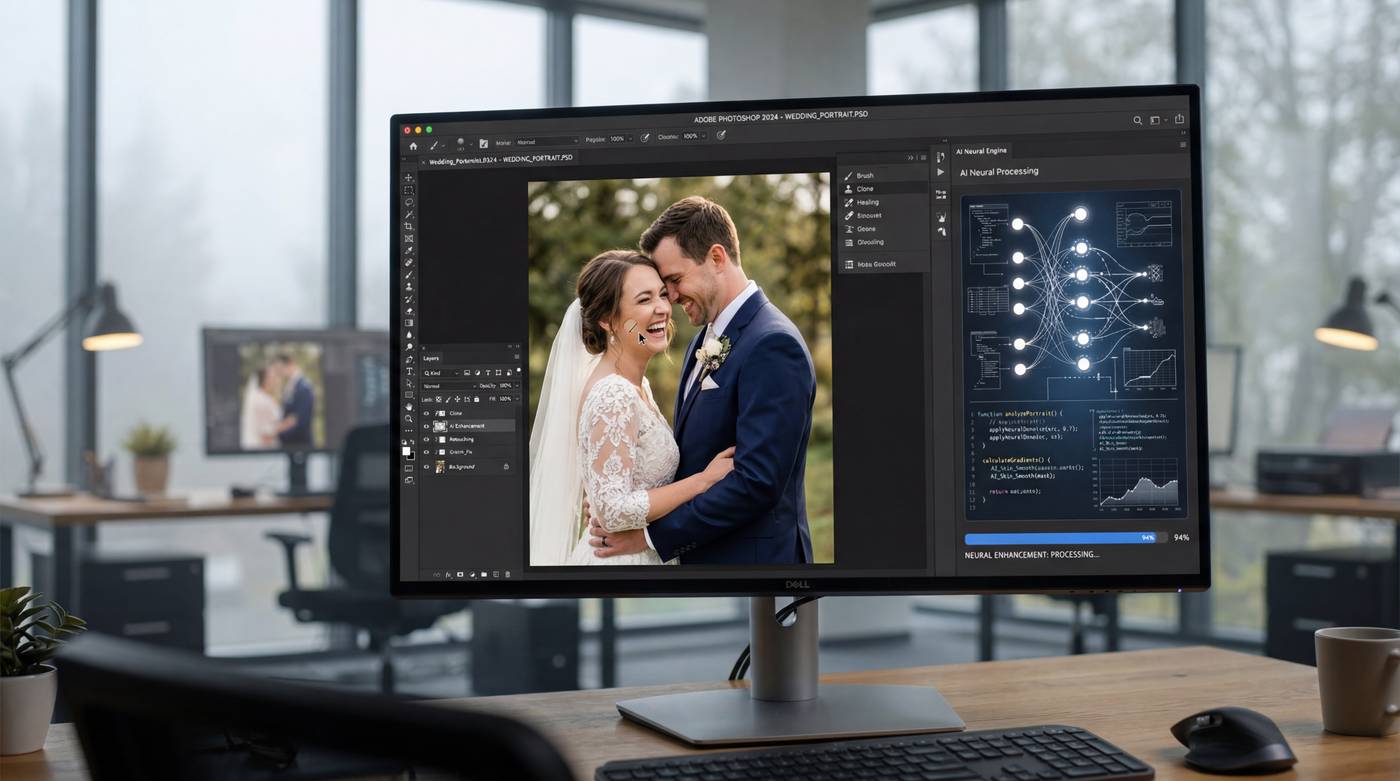Toggle visibility of the Grain_Fix layer
This screenshot has width=1400, height=781.
[x=426, y=452]
